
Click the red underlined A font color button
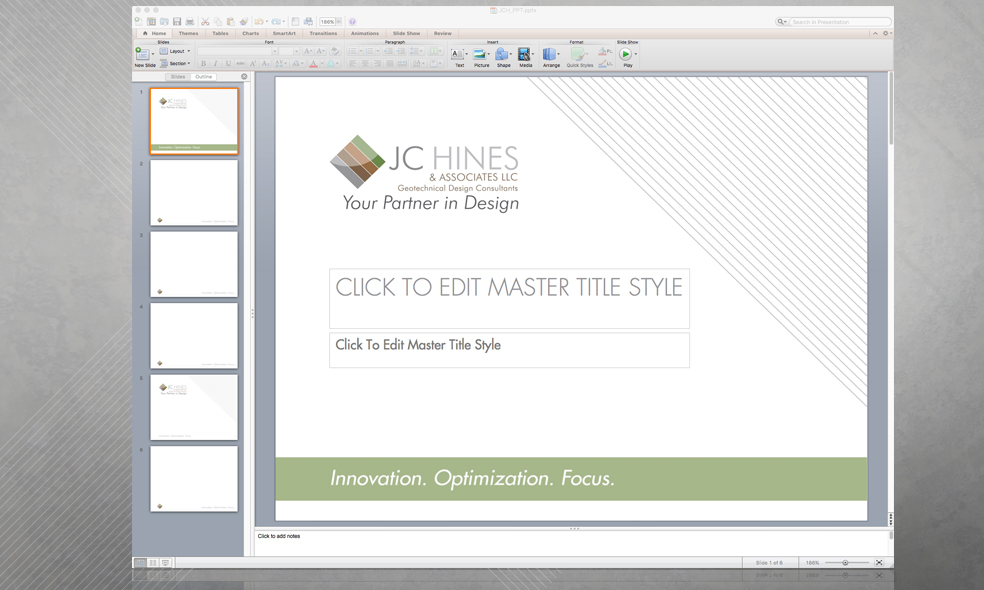tap(313, 63)
